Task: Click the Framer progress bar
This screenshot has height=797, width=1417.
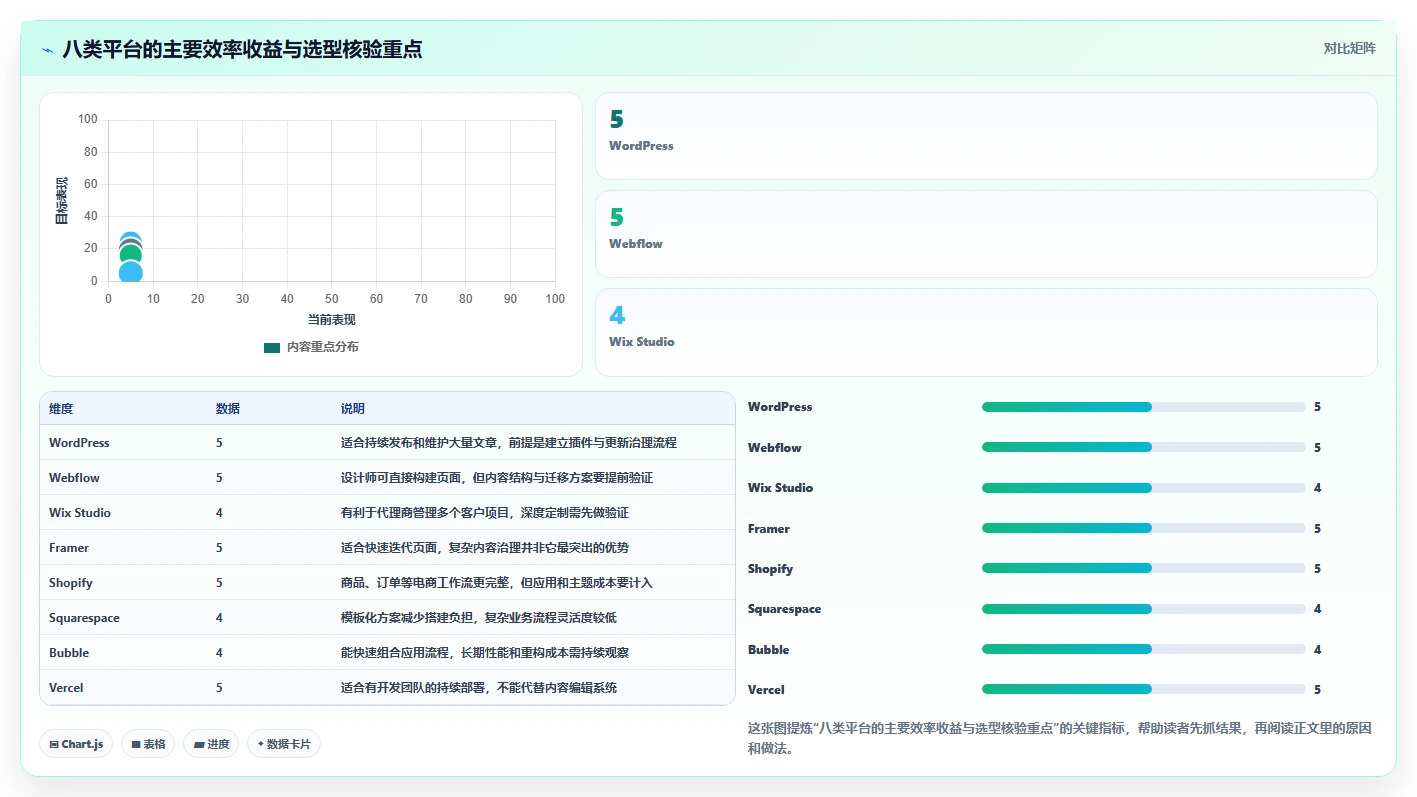Action: click(x=1144, y=528)
